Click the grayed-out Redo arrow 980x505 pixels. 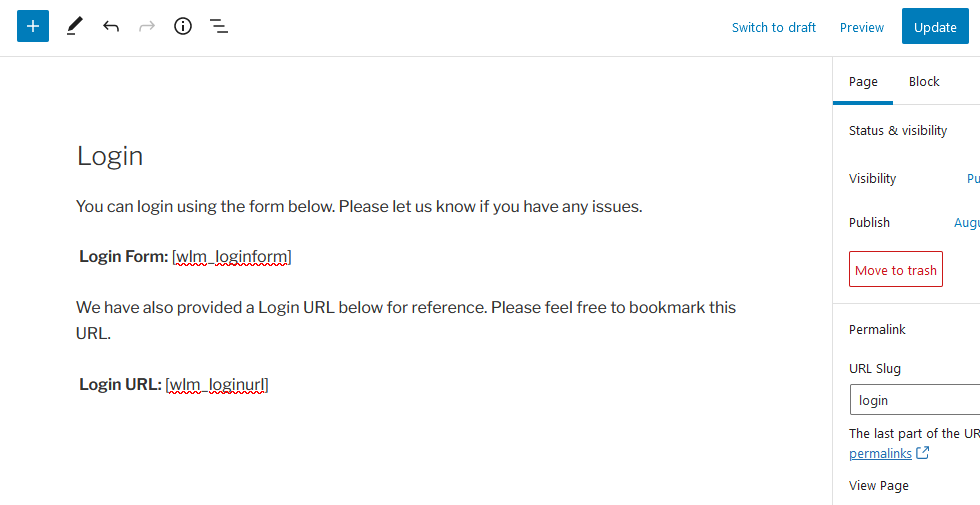click(147, 26)
